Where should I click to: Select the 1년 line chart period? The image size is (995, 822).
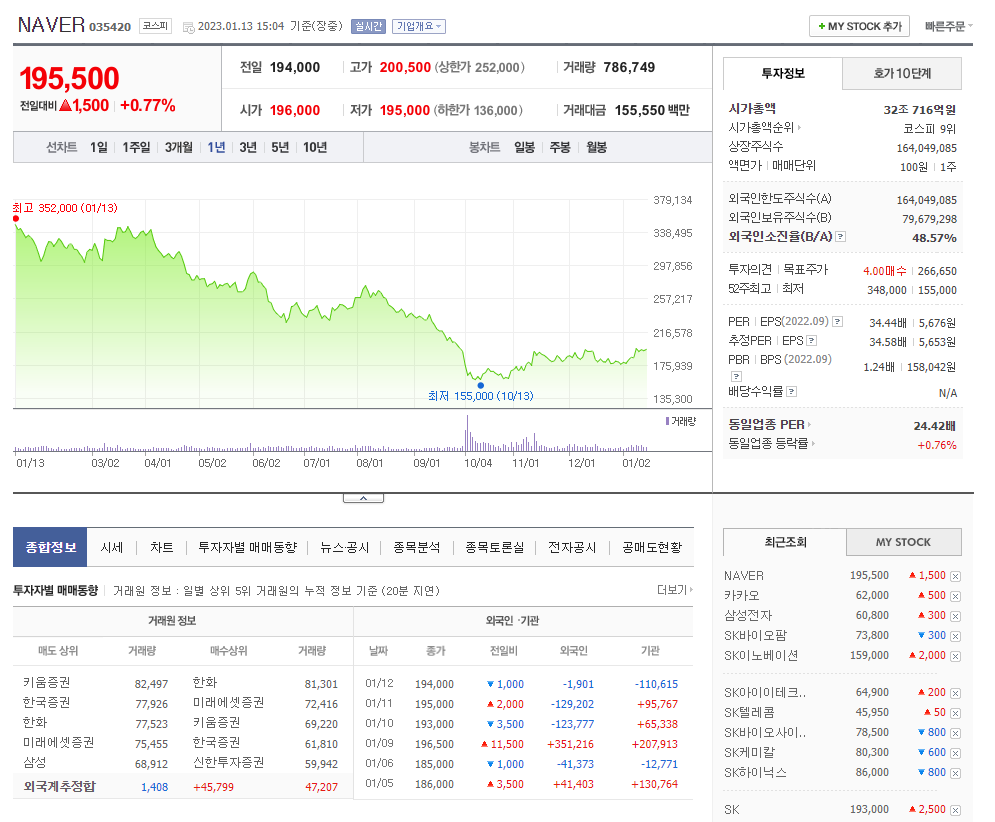216,147
